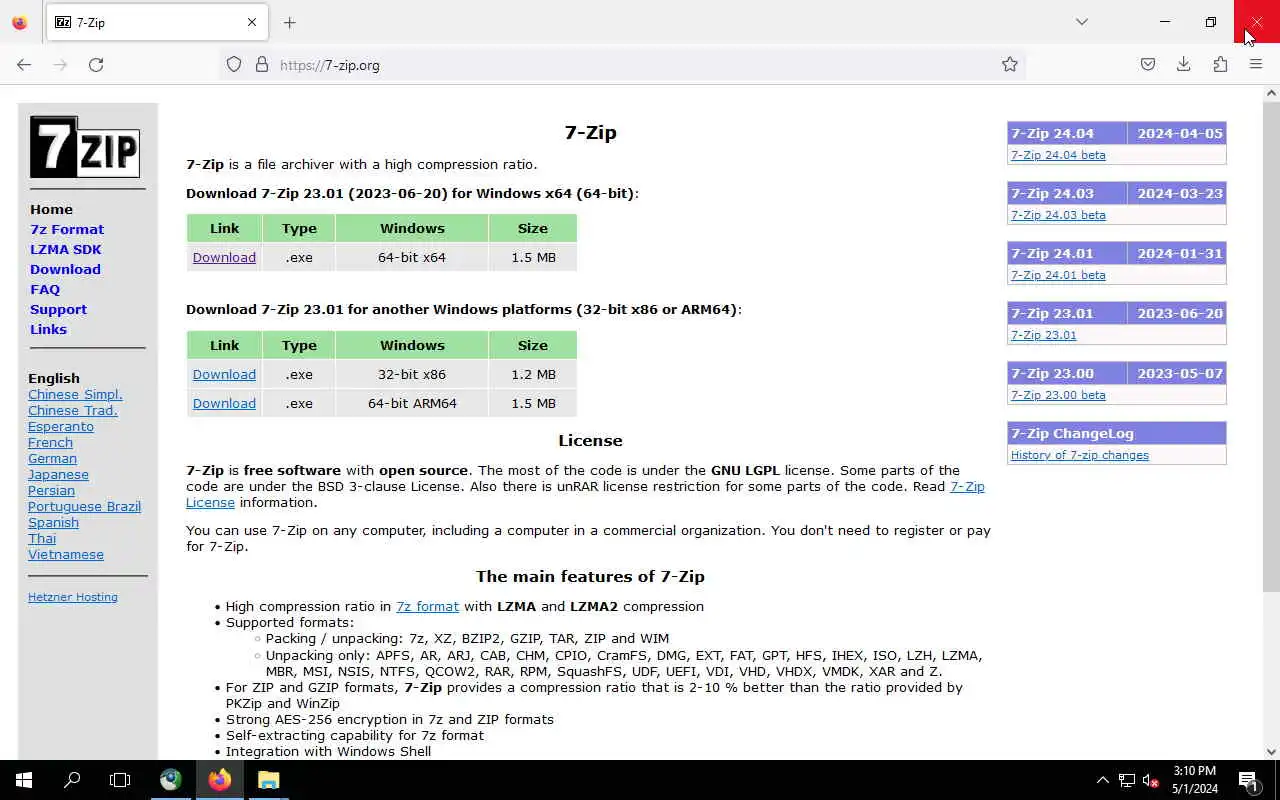Open the Windows Start menu
The width and height of the screenshot is (1280, 800).
click(24, 780)
